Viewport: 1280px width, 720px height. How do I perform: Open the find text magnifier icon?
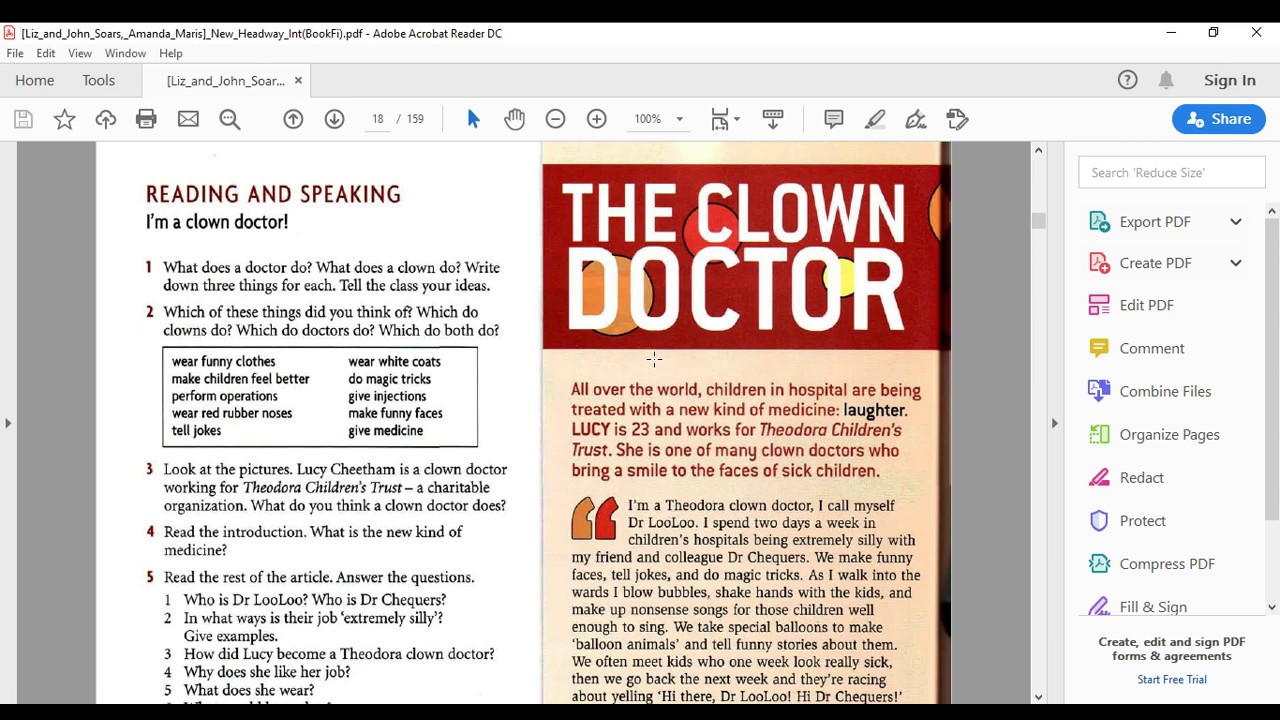click(230, 119)
